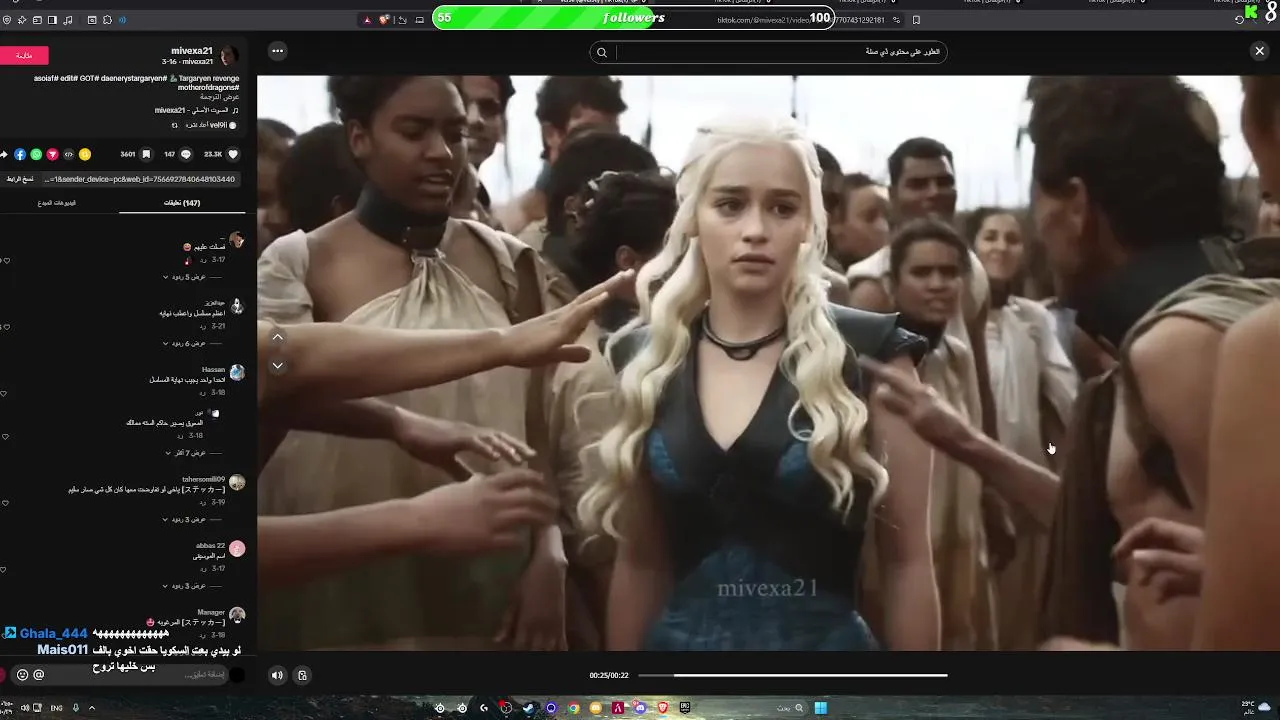Mute the video with speaker icon
This screenshot has height=720, width=1280.
point(277,675)
